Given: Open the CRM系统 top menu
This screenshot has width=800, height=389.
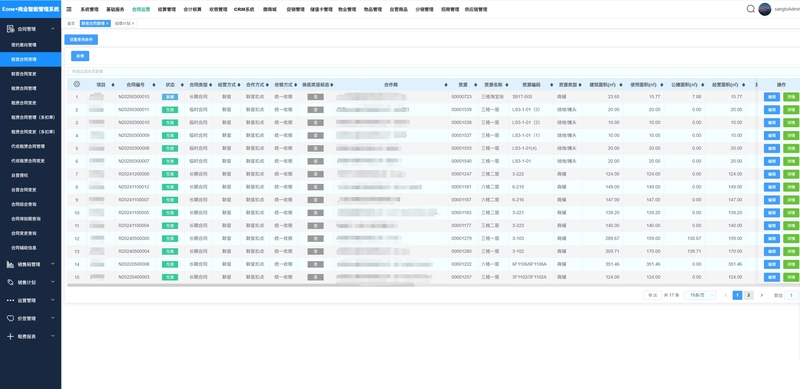Looking at the screenshot, I should point(244,9).
